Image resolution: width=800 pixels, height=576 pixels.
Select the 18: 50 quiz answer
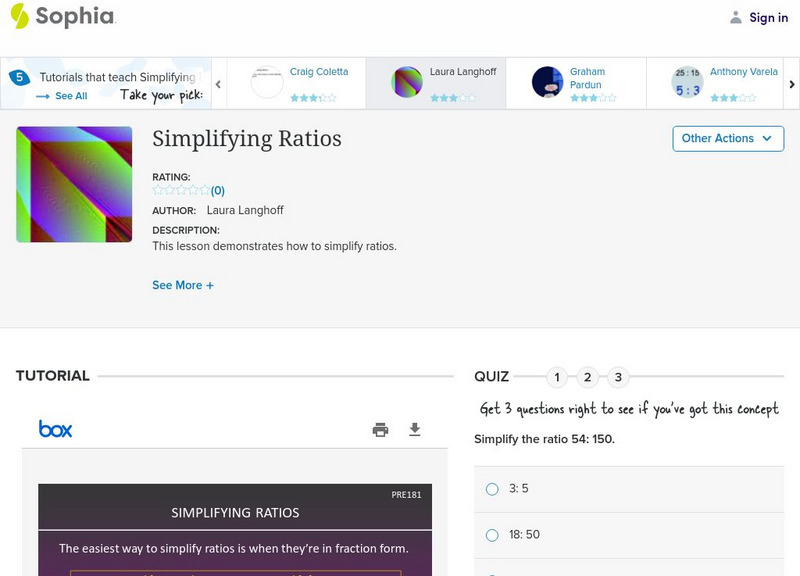pyautogui.click(x=491, y=535)
